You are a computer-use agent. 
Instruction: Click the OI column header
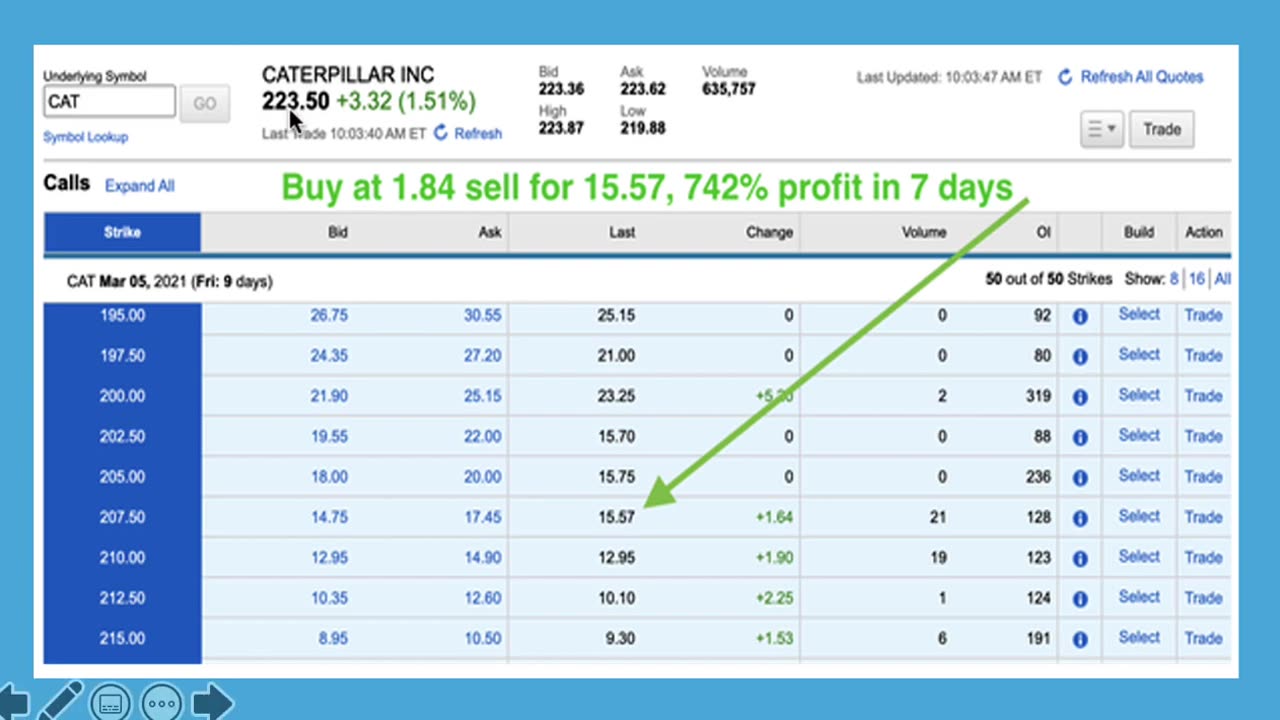pos(1043,232)
